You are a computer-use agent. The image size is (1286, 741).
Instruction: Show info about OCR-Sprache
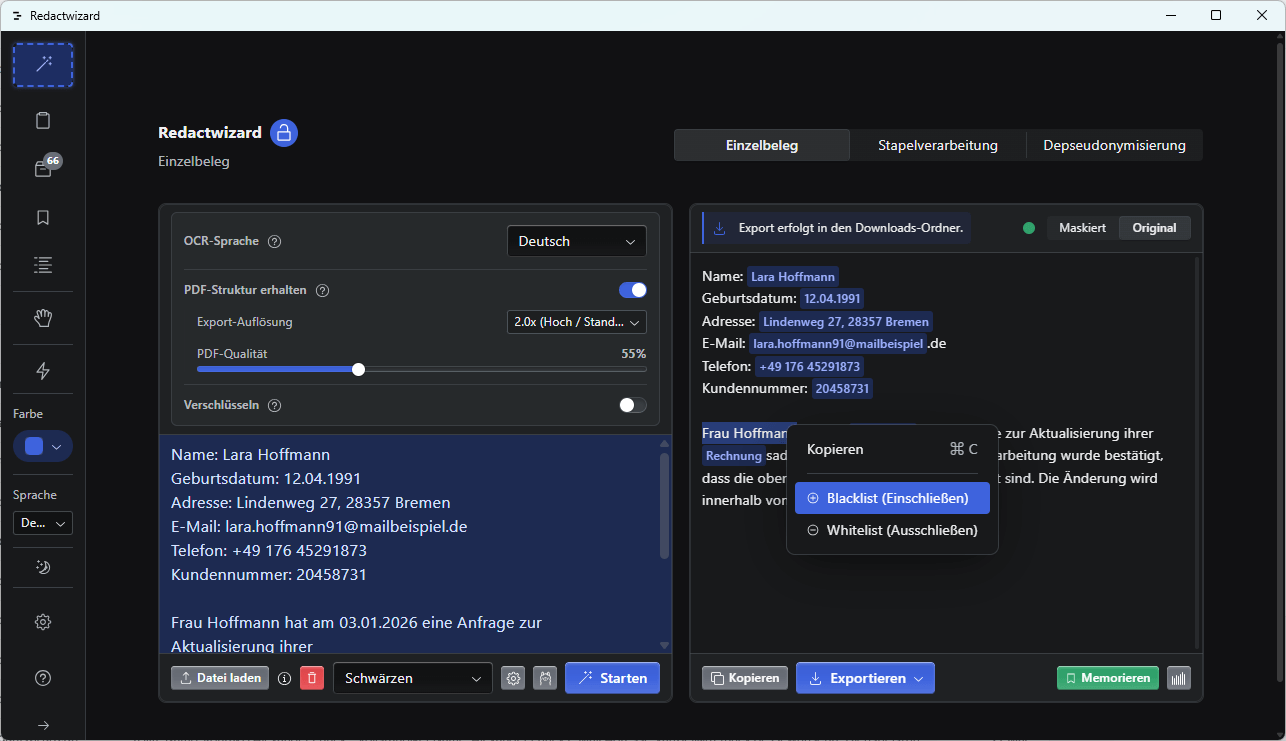pyautogui.click(x=275, y=241)
